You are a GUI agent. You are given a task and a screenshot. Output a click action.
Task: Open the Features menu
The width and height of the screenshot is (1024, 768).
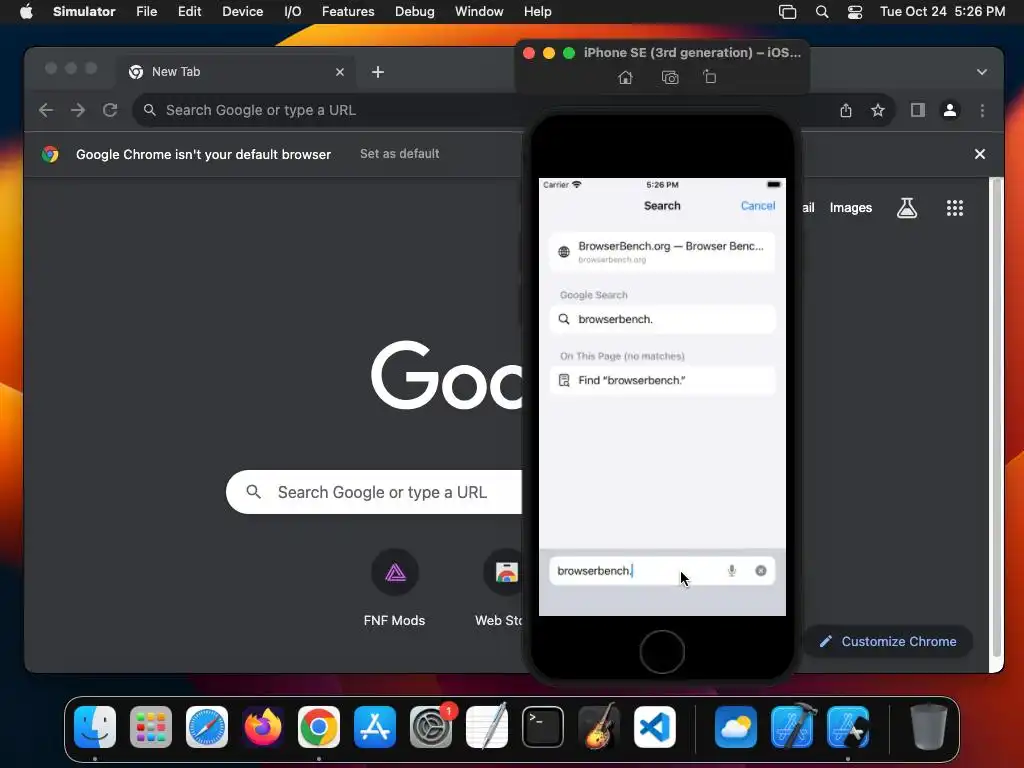348,12
